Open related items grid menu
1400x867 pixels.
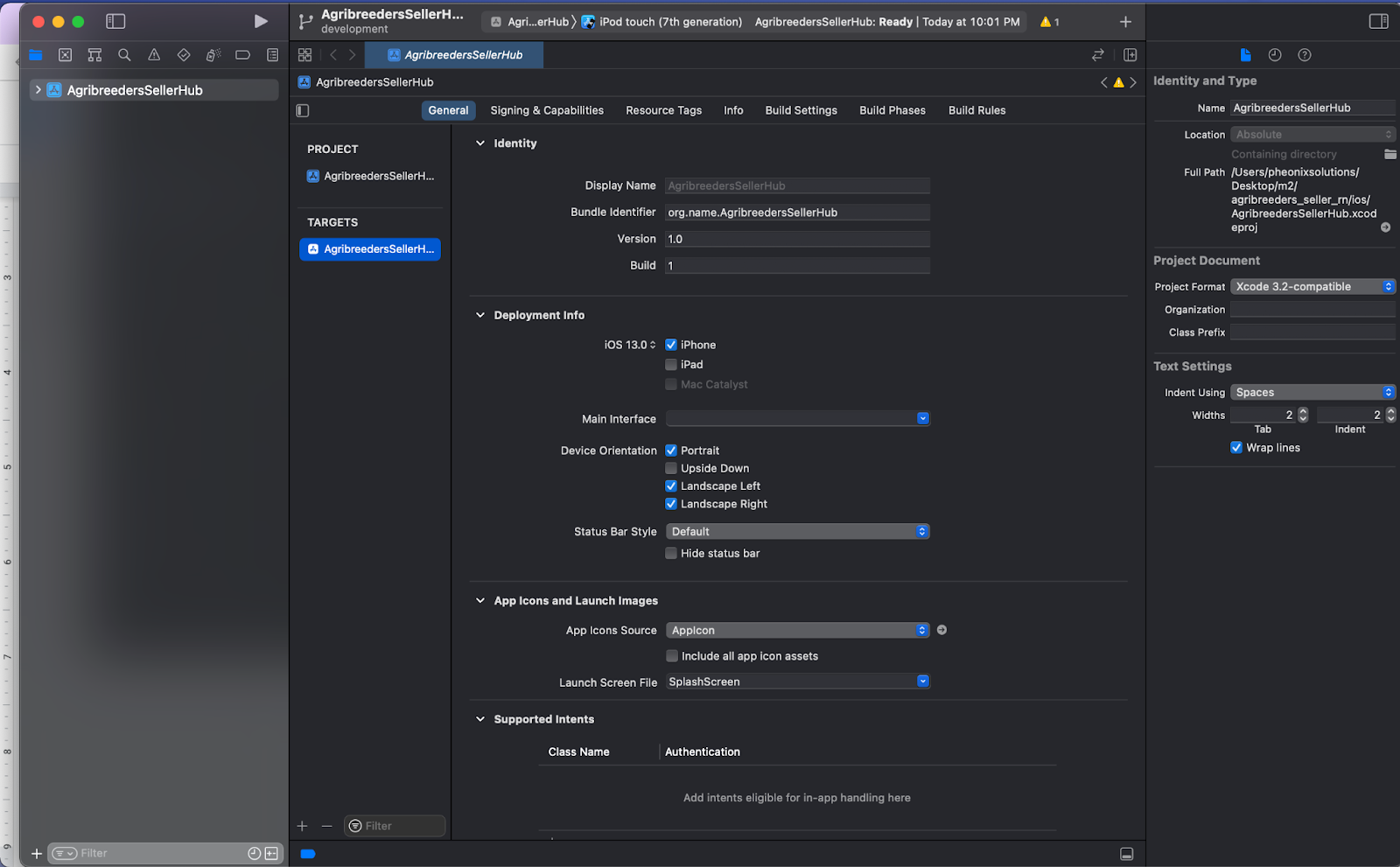tap(304, 55)
